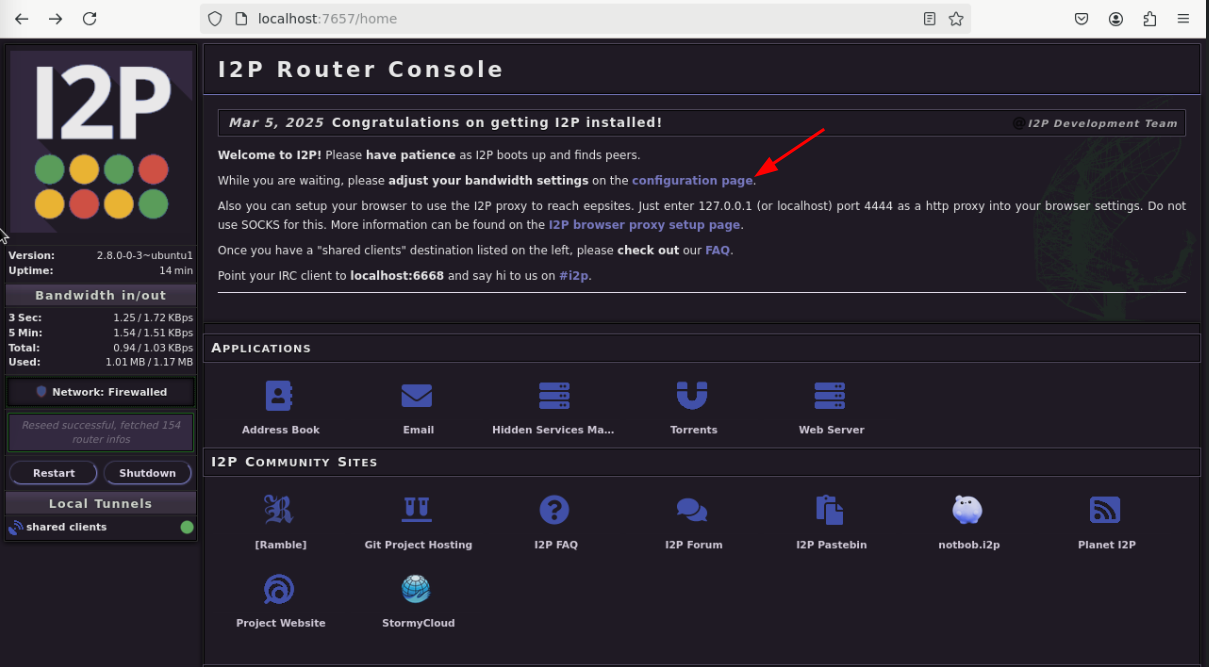1209x667 pixels.
Task: Follow the #i2p IRC channel link
Action: (574, 275)
